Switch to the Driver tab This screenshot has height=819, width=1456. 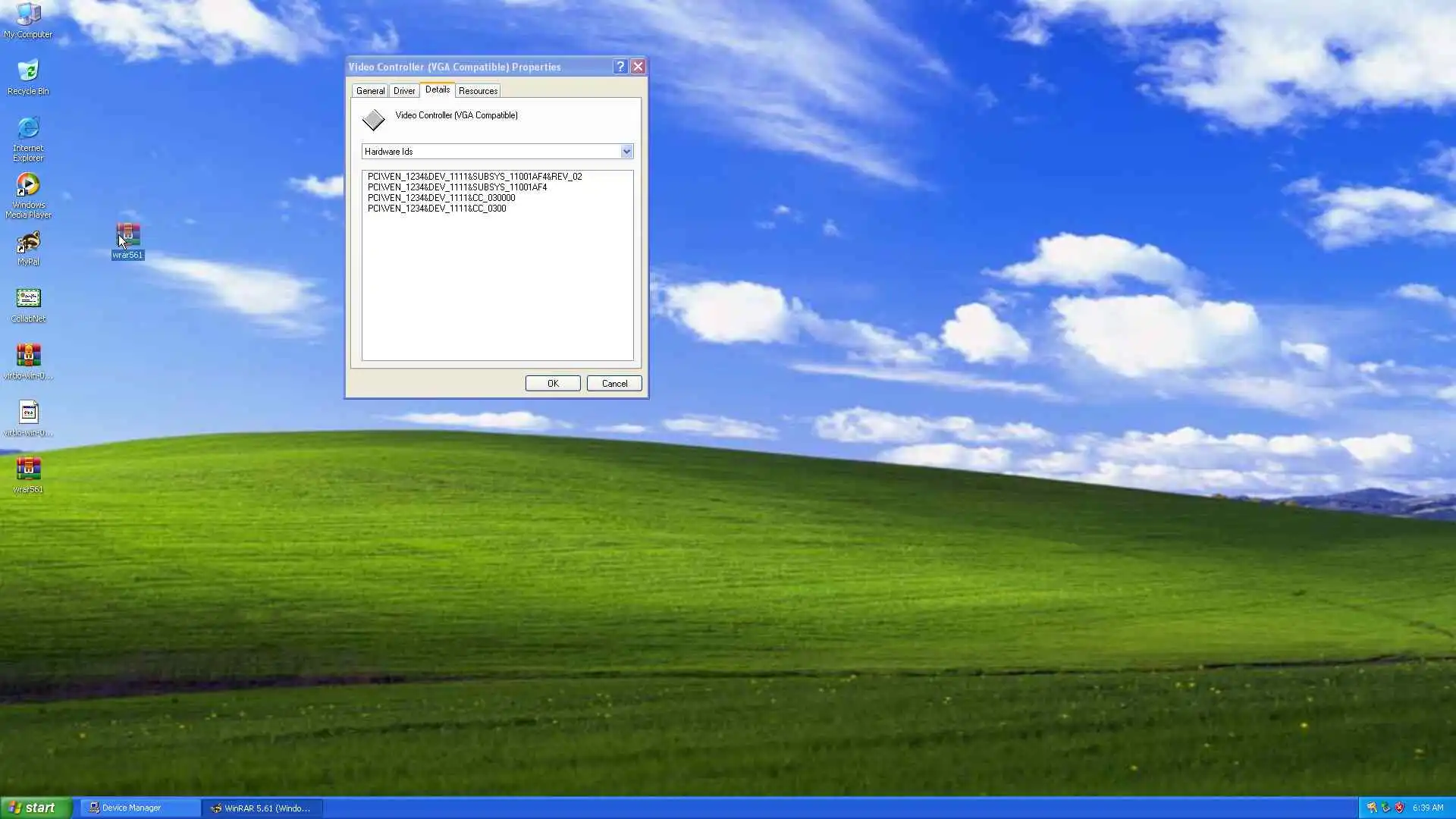coord(403,91)
